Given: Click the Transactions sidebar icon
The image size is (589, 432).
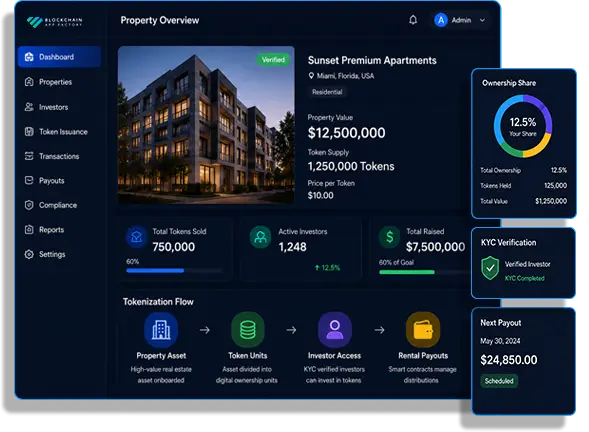Looking at the screenshot, I should pos(29,156).
